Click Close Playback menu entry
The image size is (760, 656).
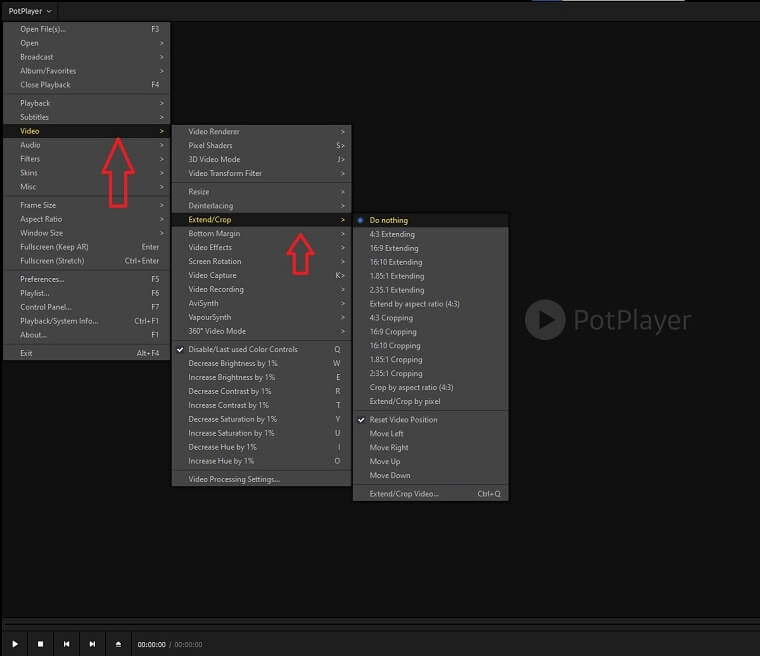click(87, 85)
